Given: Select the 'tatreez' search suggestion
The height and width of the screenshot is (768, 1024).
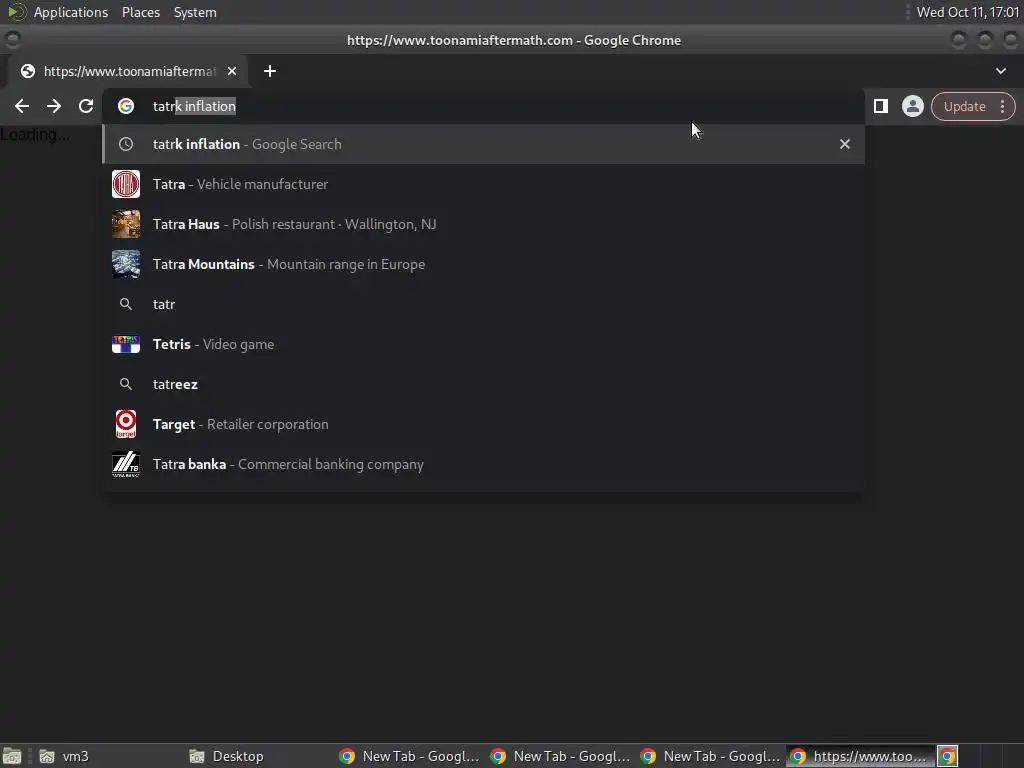Looking at the screenshot, I should pos(483,384).
